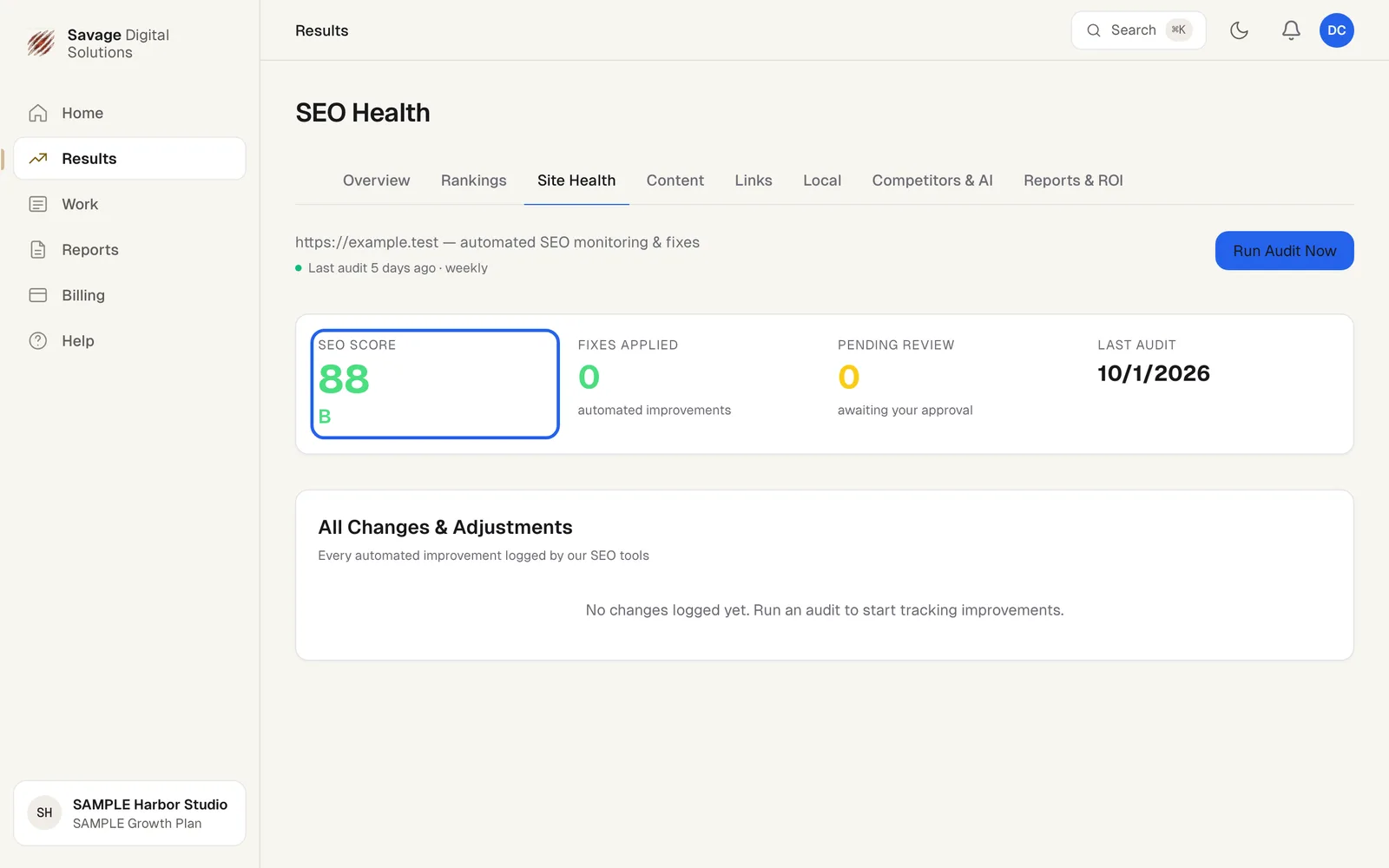The image size is (1389, 868).
Task: Click the SAMPLE Harbor Studio account name
Action: pyautogui.click(x=150, y=805)
